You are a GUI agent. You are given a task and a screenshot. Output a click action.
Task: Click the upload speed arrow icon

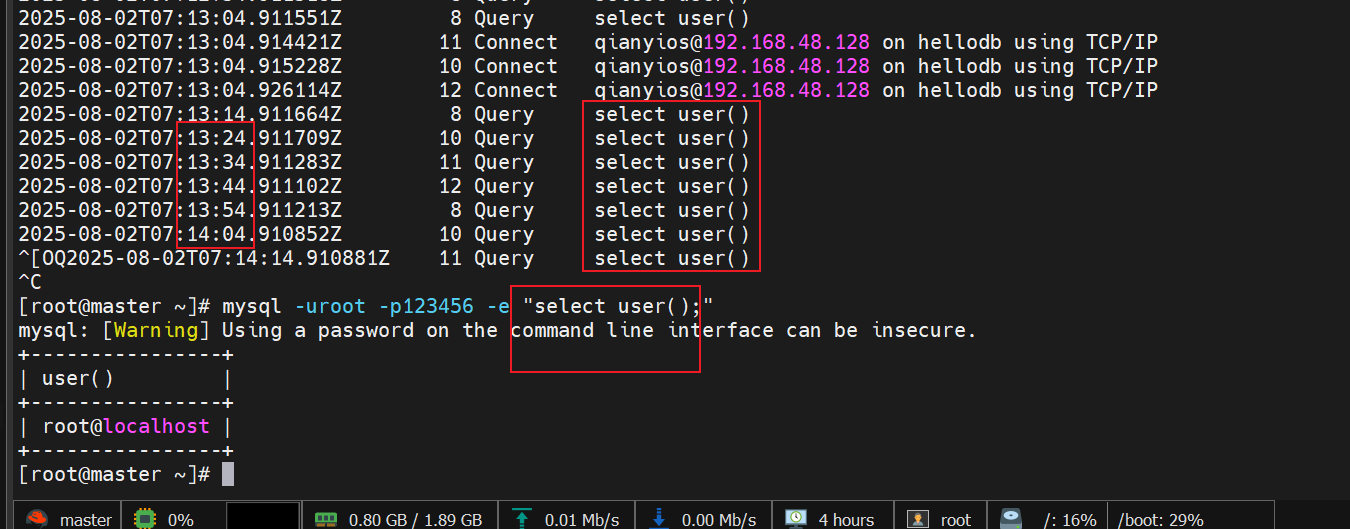click(x=521, y=519)
